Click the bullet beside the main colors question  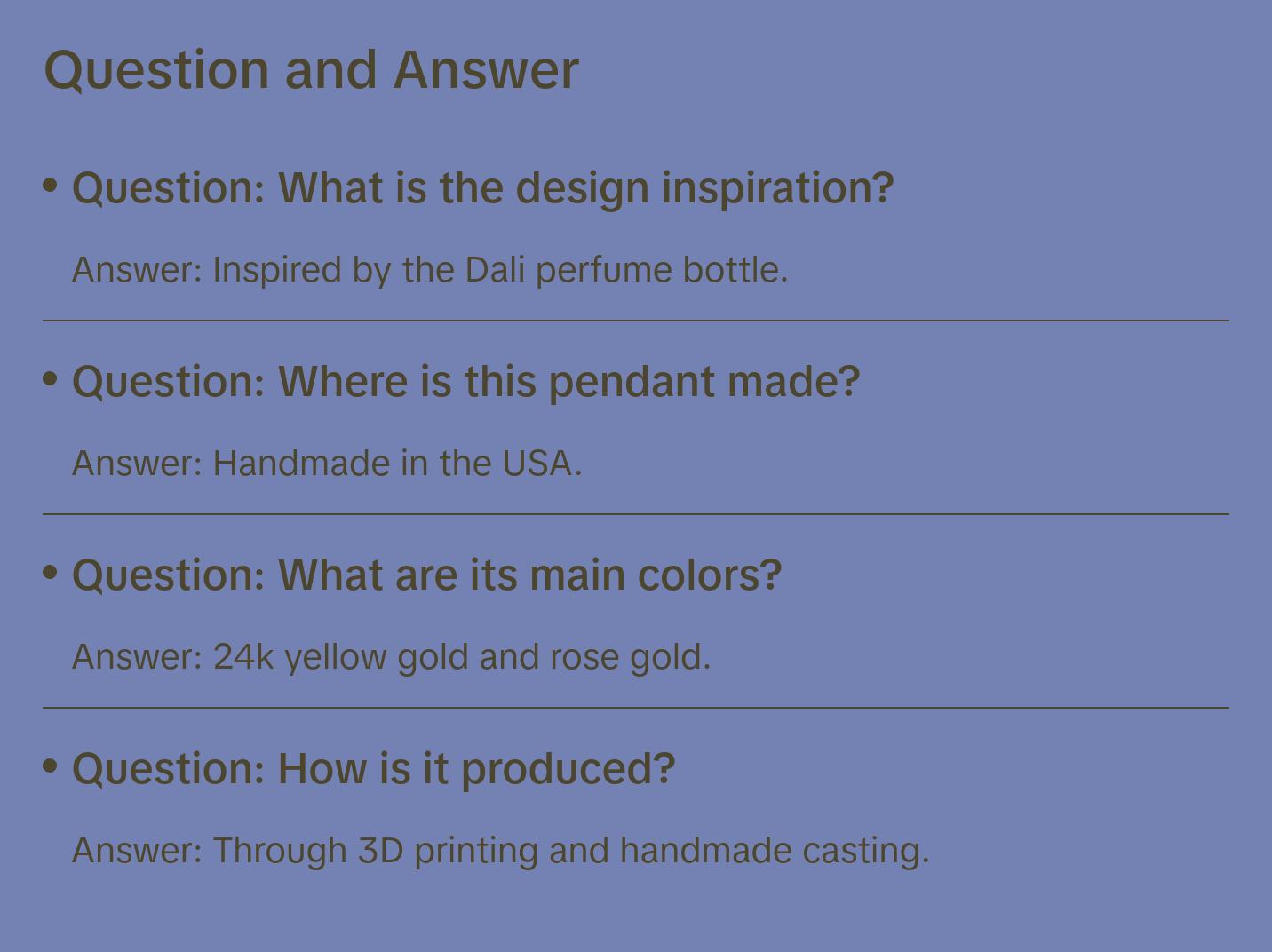pyautogui.click(x=51, y=572)
